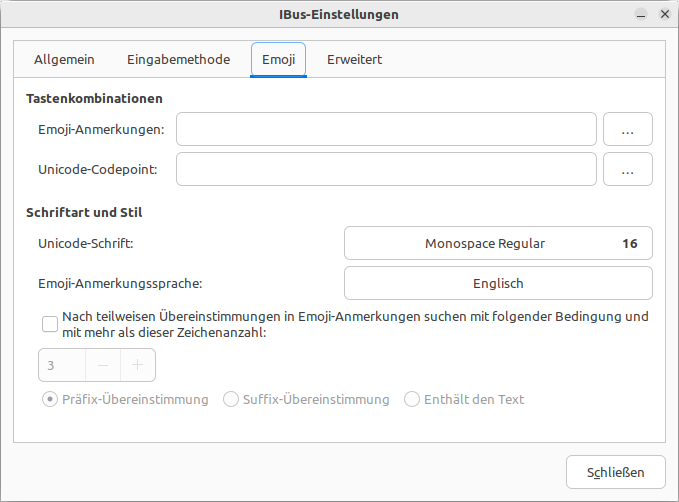Open Emoji-Anmerkungssprache Englisch selector
This screenshot has width=679, height=502.
498,283
